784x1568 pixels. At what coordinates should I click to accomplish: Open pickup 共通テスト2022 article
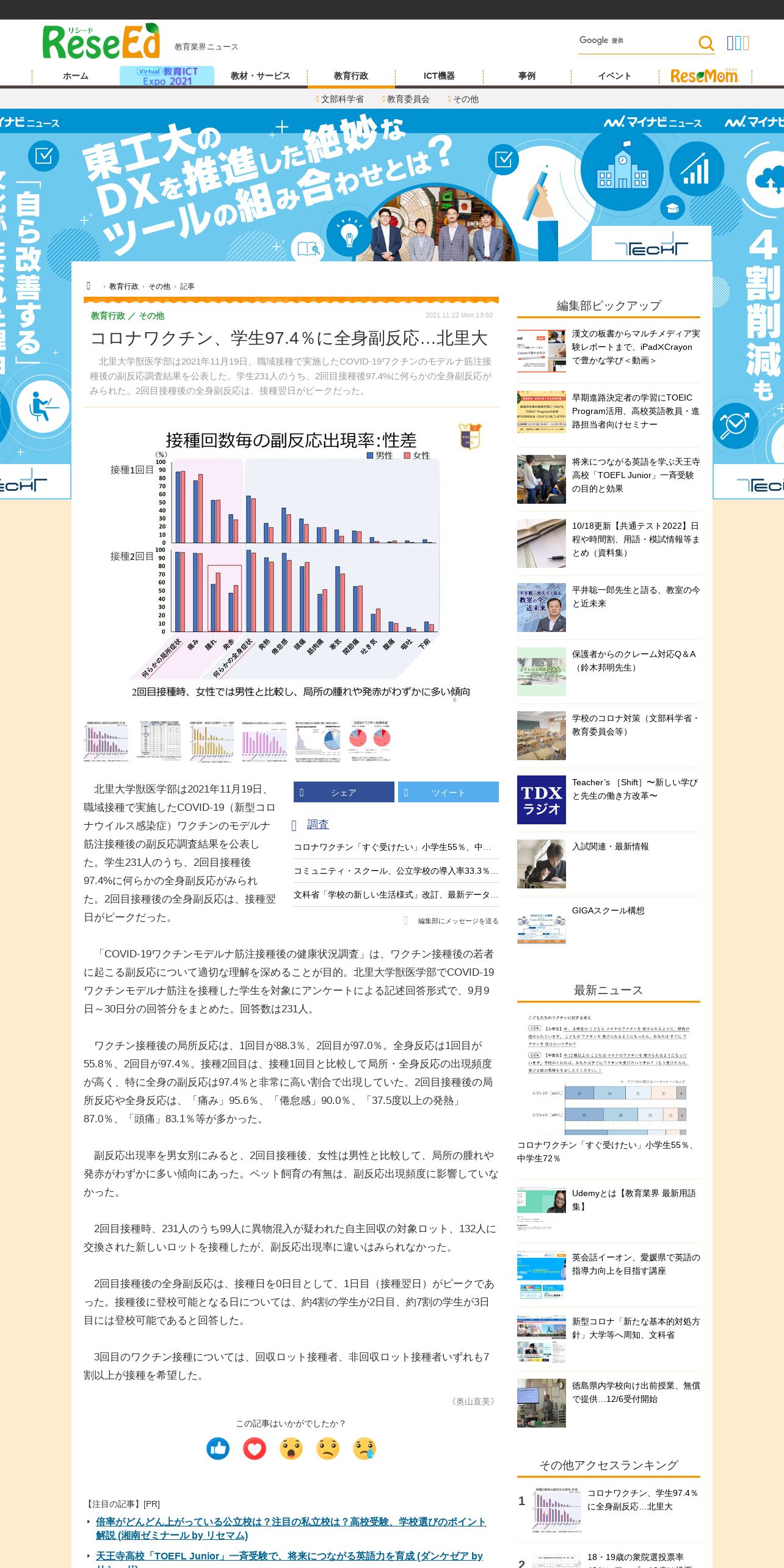(609, 543)
